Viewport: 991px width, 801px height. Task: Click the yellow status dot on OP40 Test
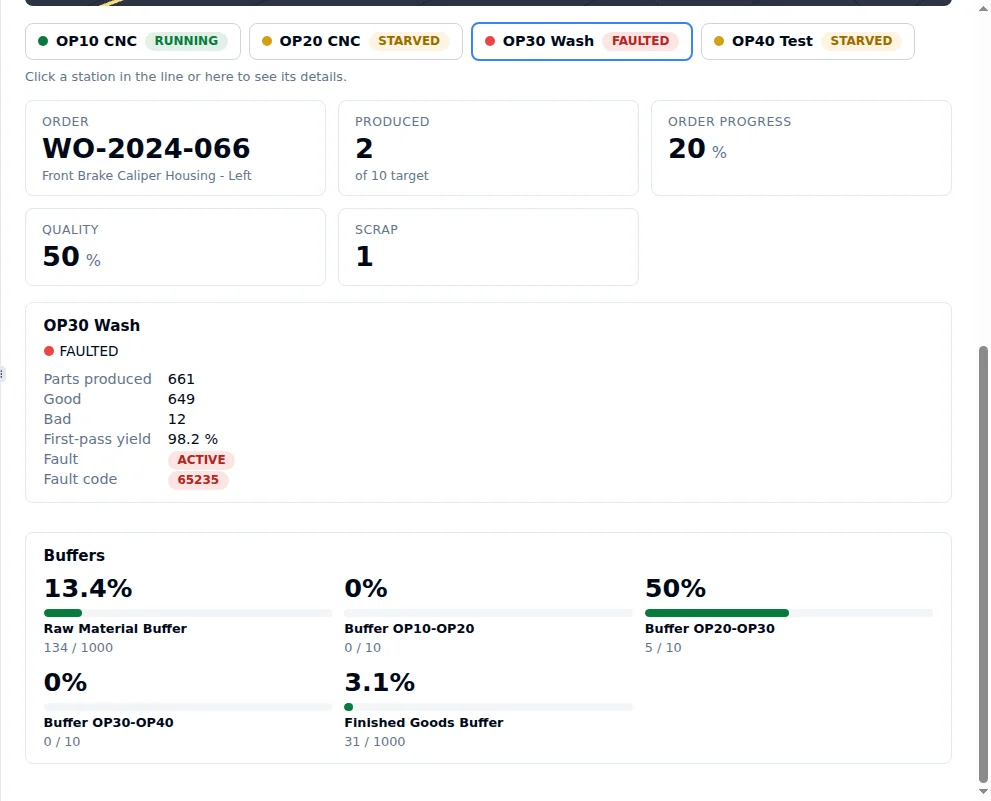[x=719, y=41]
